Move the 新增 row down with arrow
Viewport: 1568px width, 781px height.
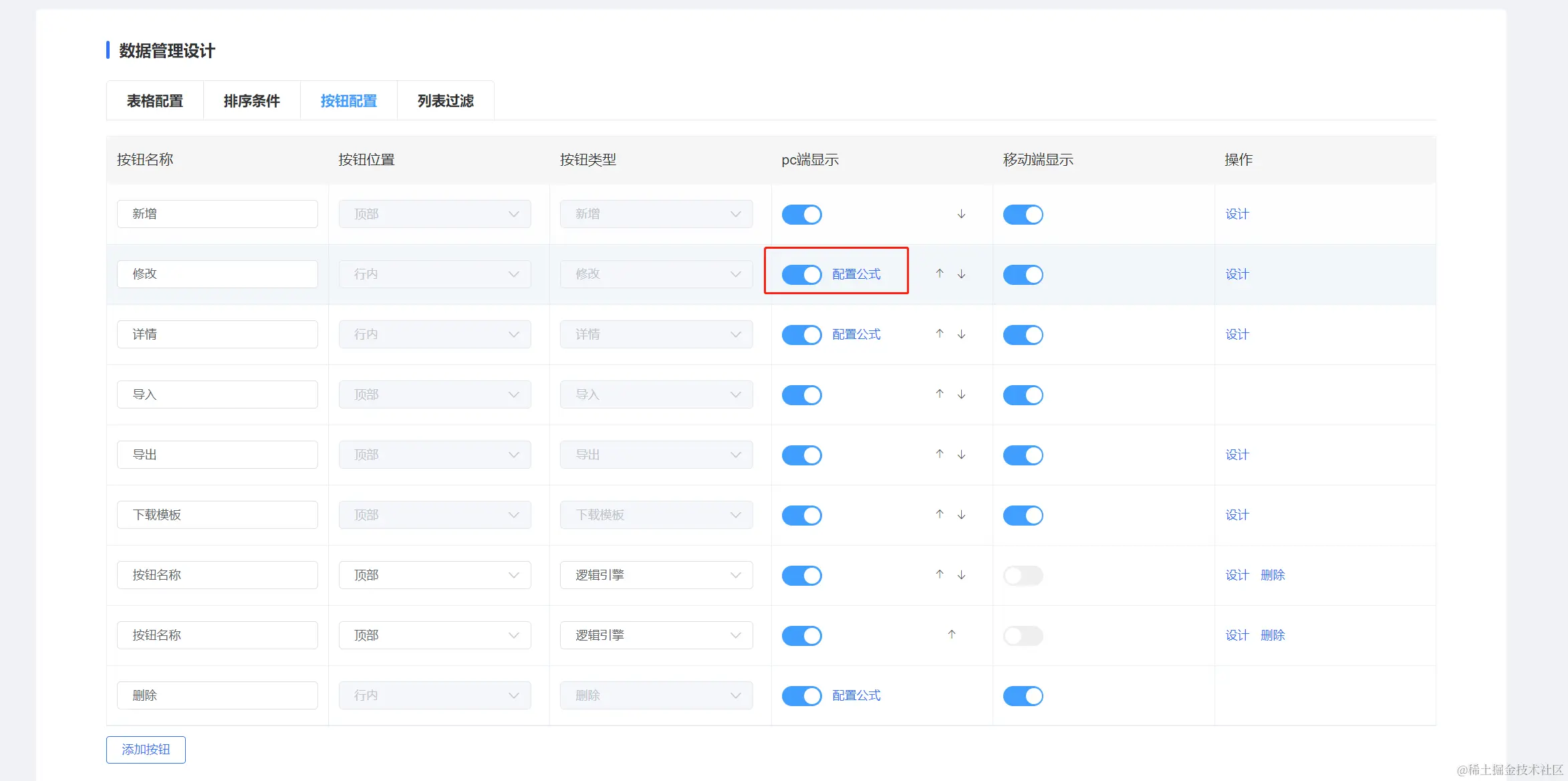pos(961,214)
